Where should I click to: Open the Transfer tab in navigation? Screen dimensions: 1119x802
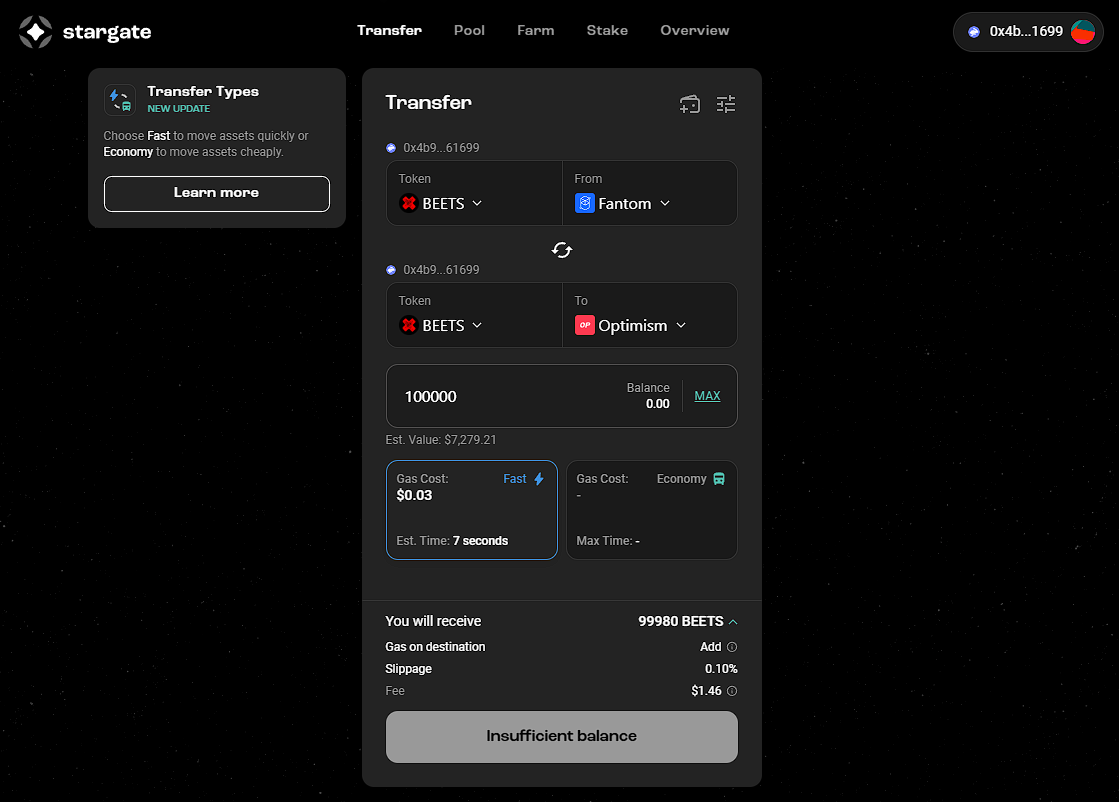click(x=389, y=30)
